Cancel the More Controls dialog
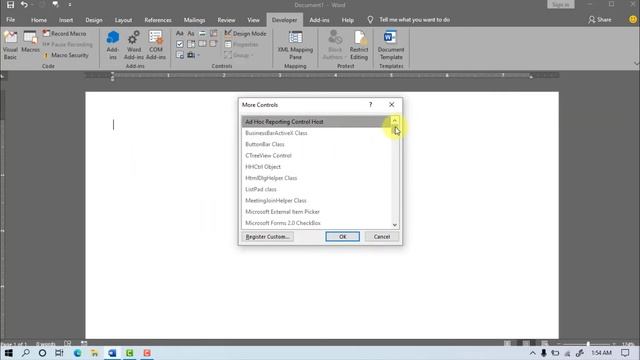This screenshot has width=640, height=360. [x=382, y=237]
